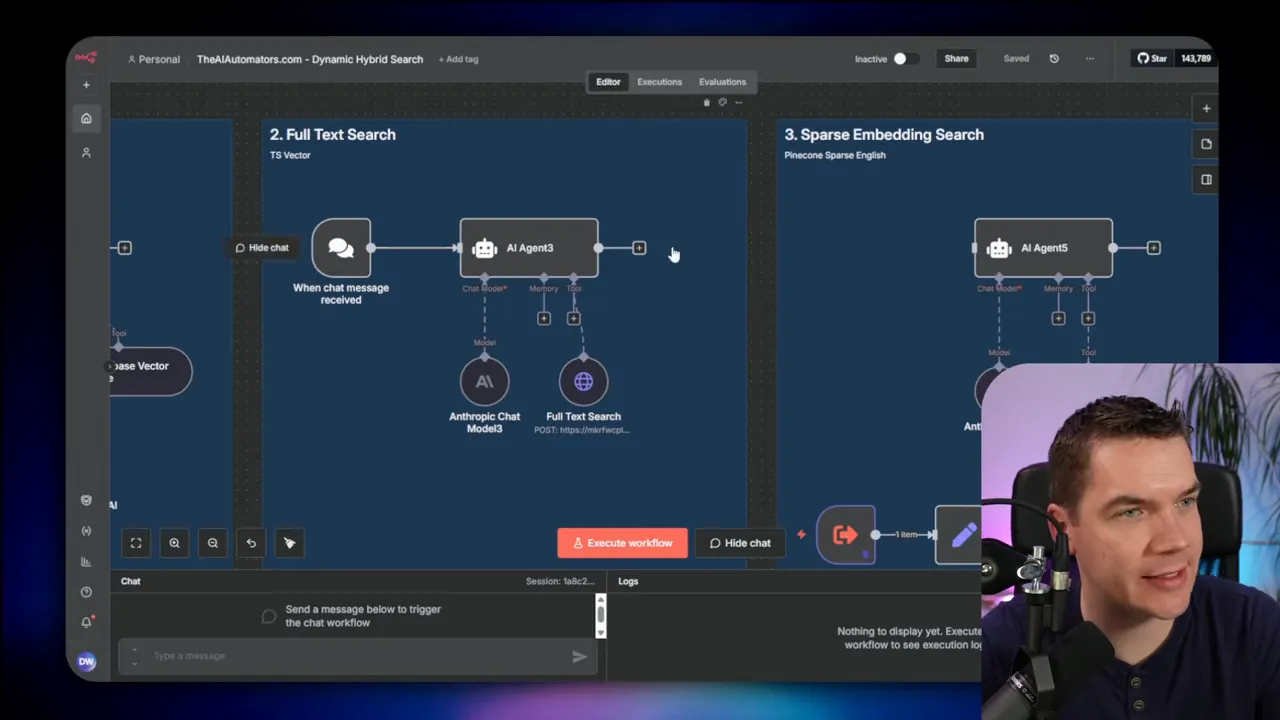1280x720 pixels.
Task: Click the send message arrow icon
Action: point(579,656)
